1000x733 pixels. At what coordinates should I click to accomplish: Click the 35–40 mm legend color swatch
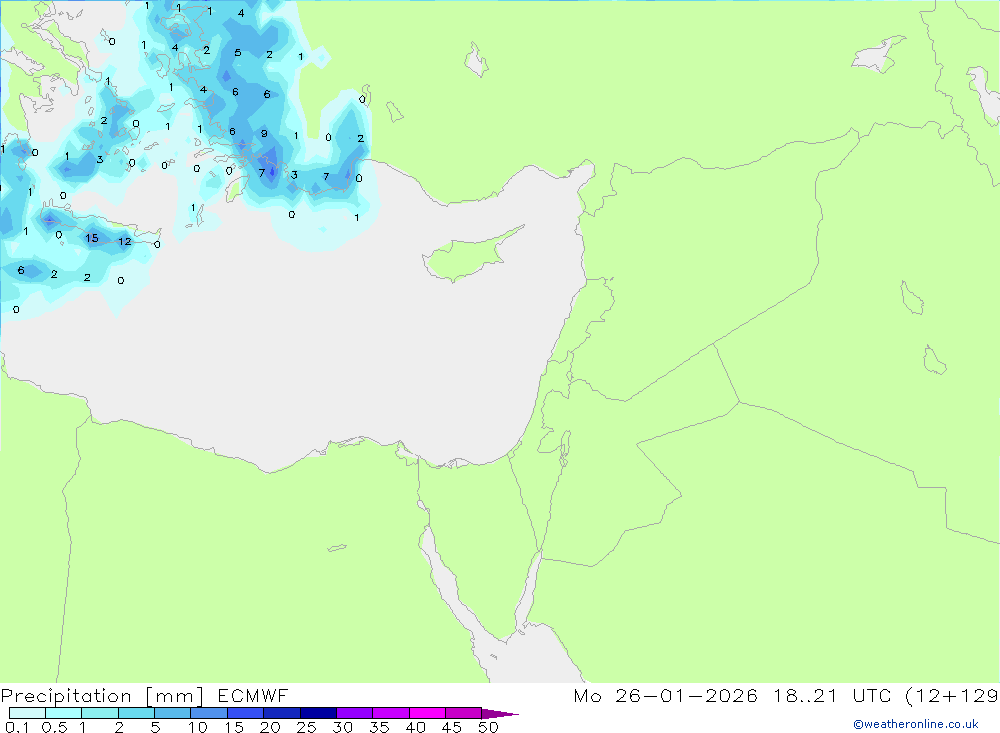click(x=390, y=713)
